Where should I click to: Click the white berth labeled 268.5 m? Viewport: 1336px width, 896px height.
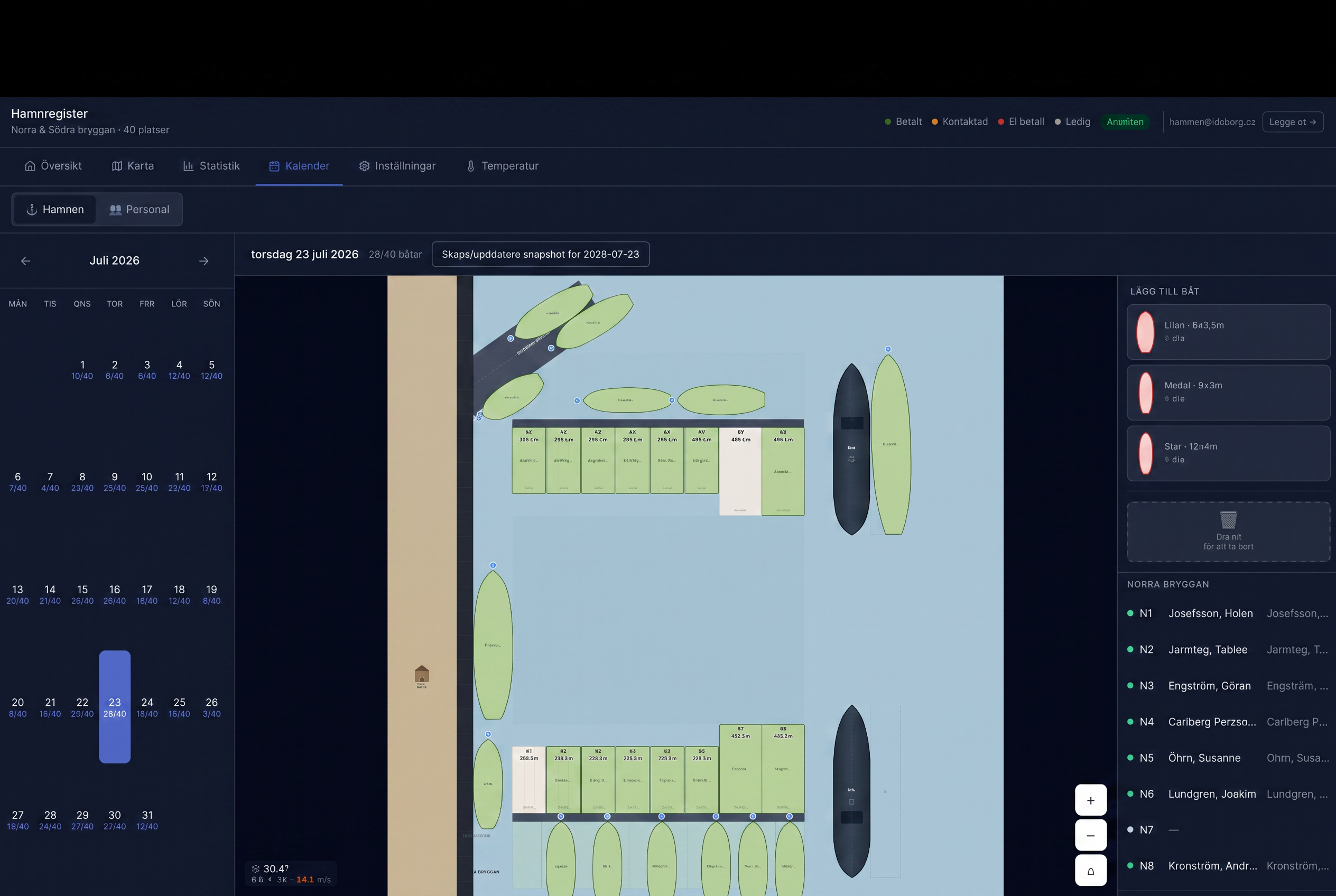point(529,779)
